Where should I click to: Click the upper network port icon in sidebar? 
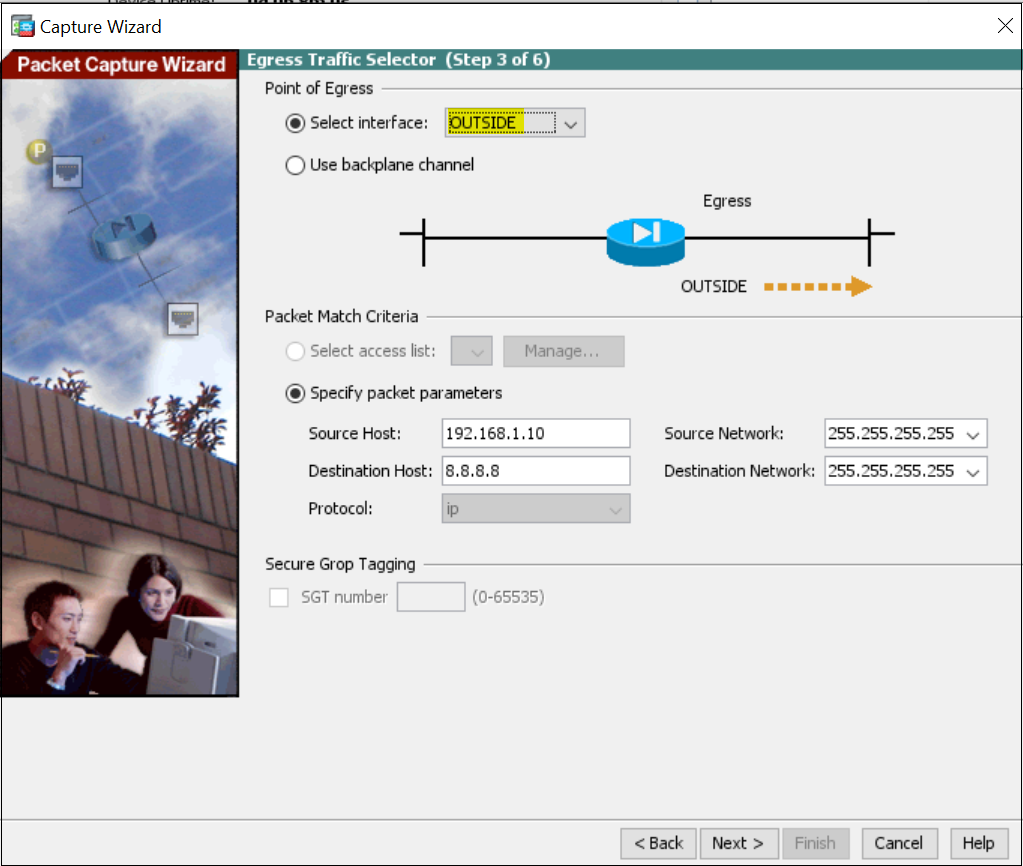(67, 172)
